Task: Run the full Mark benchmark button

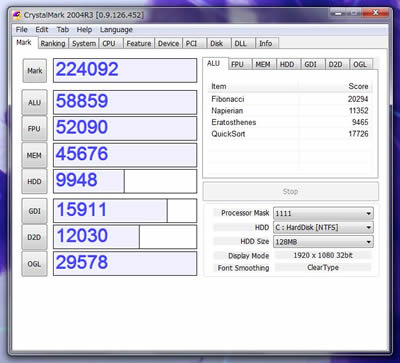Action: click(35, 71)
